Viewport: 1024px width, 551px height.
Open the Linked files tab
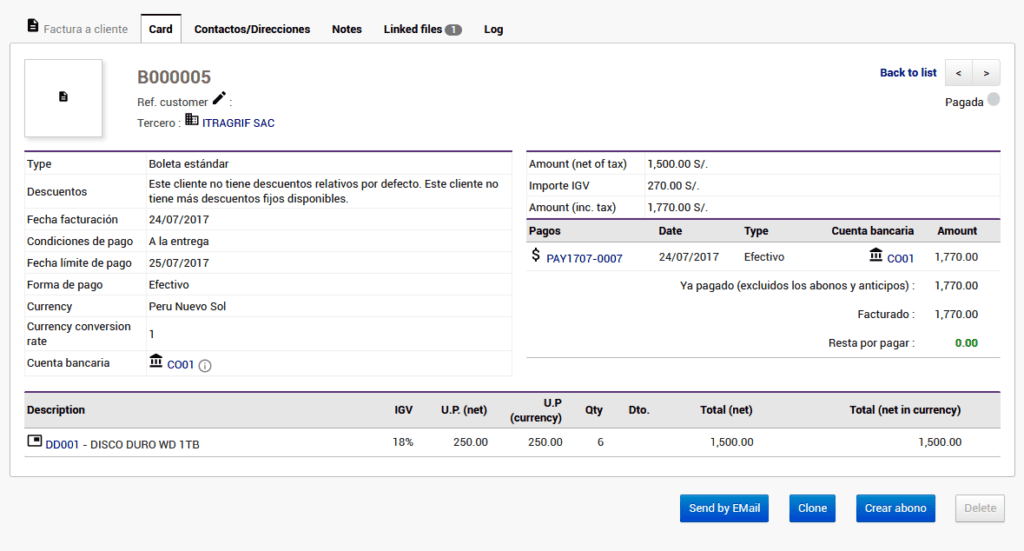[422, 29]
